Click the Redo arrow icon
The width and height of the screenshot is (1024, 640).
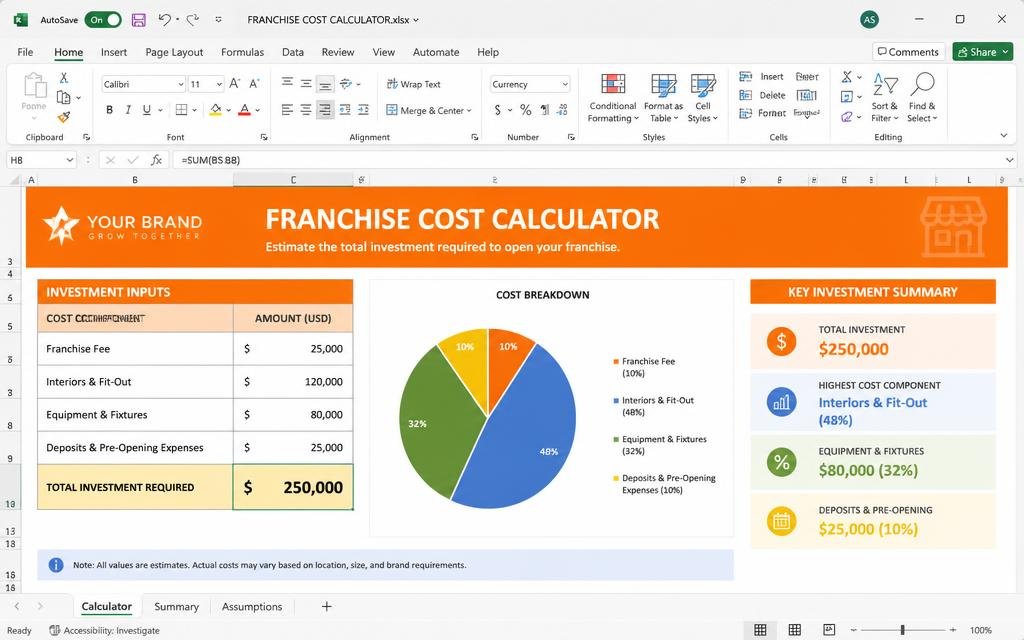(x=192, y=20)
